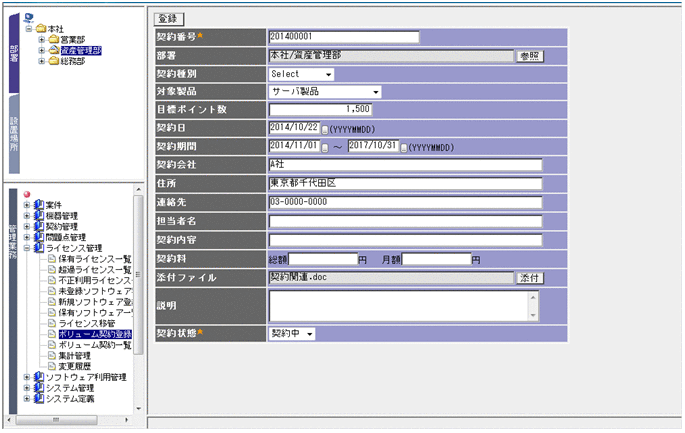Open the 契約種別 Select dropdown
The height and width of the screenshot is (433, 685).
[x=301, y=74]
